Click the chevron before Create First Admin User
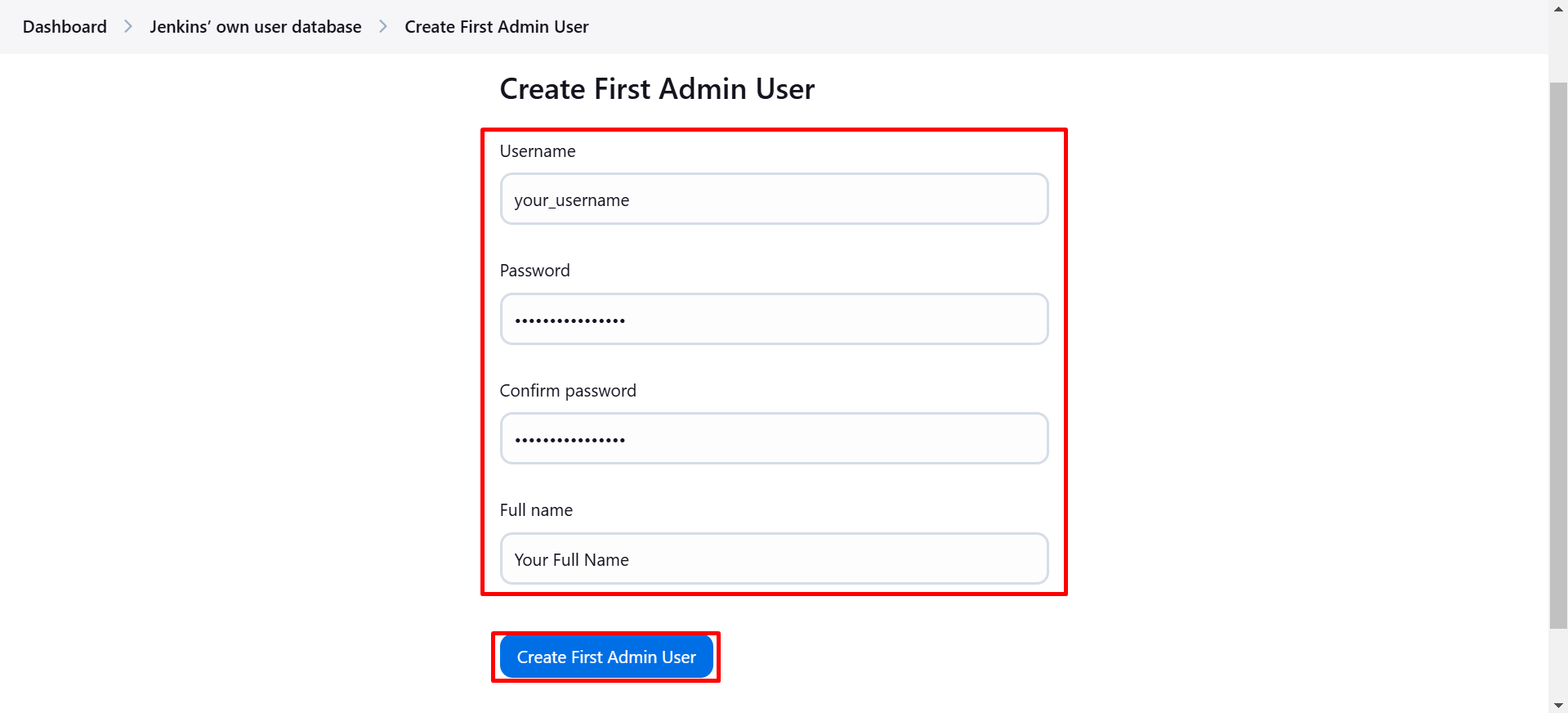Viewport: 1568px width, 713px height. (382, 26)
